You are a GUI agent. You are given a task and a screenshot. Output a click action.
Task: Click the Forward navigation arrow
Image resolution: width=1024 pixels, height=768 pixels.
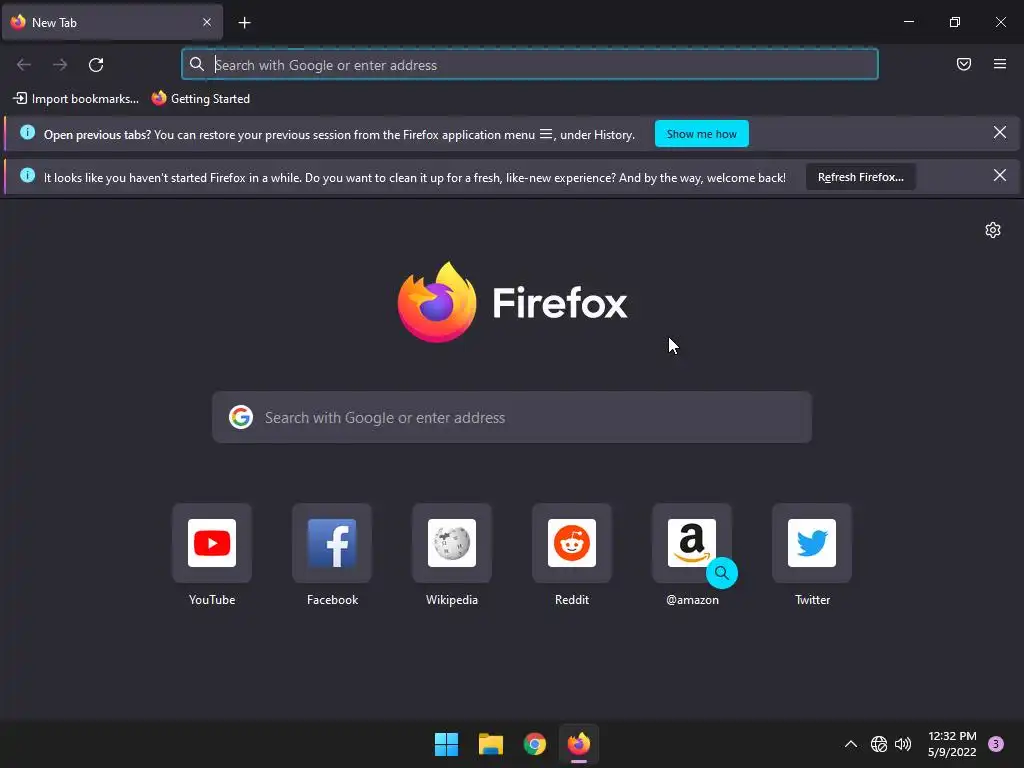[x=60, y=65]
